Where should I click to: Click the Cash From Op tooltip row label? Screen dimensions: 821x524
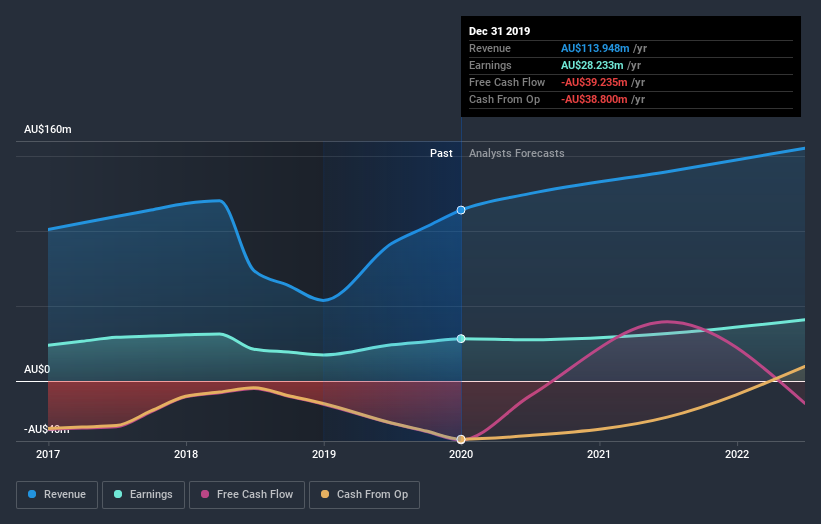point(504,99)
